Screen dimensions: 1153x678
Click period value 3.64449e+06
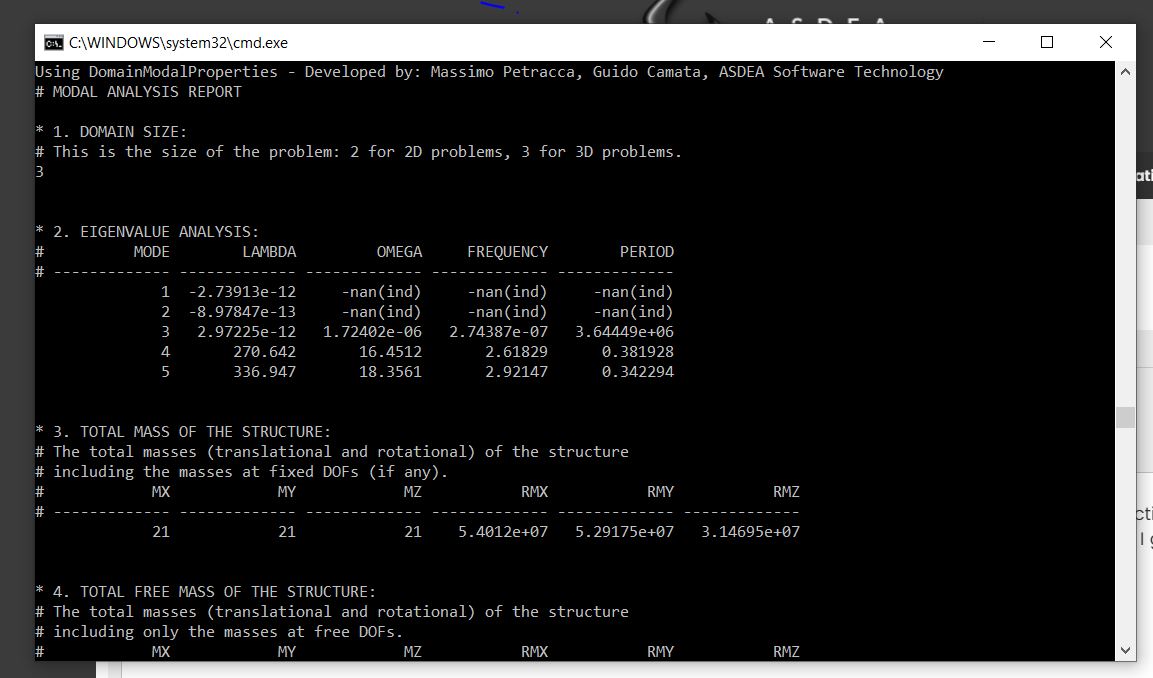624,332
